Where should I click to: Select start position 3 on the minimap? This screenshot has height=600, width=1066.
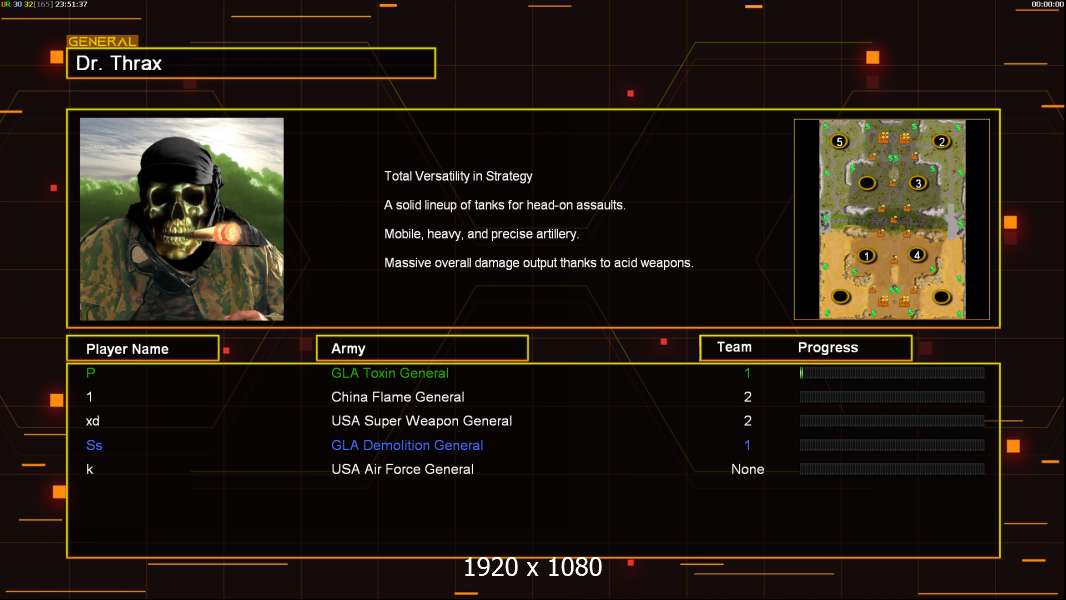pos(918,183)
